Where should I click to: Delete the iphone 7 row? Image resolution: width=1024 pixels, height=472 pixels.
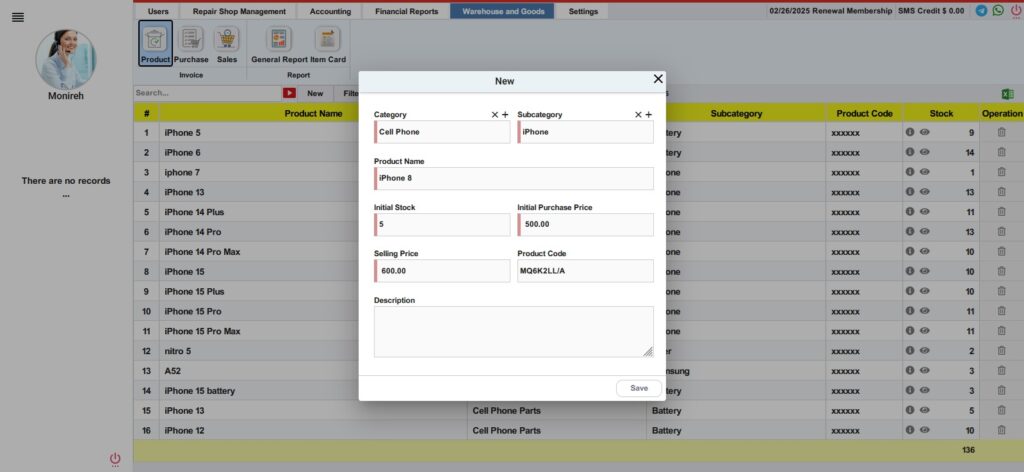pos(1001,172)
